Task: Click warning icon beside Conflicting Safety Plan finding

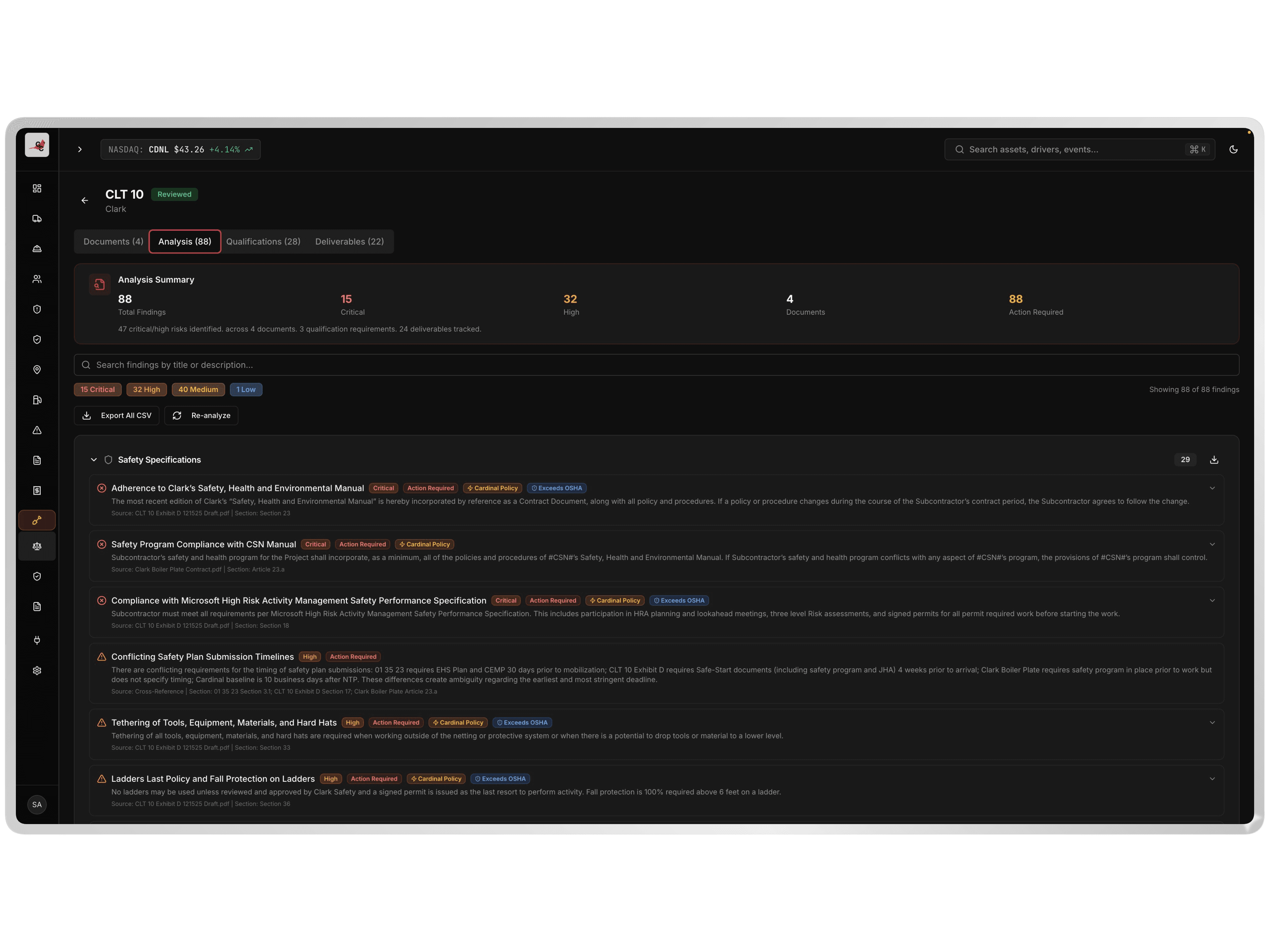Action: [102, 657]
